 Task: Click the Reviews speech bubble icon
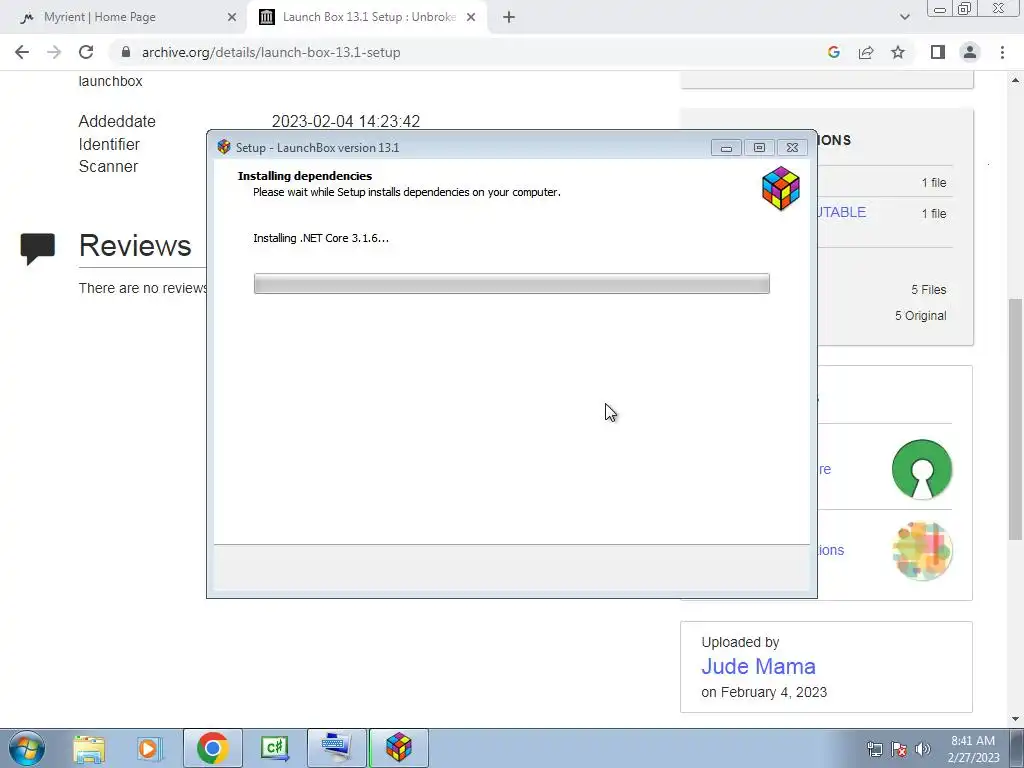(x=37, y=249)
